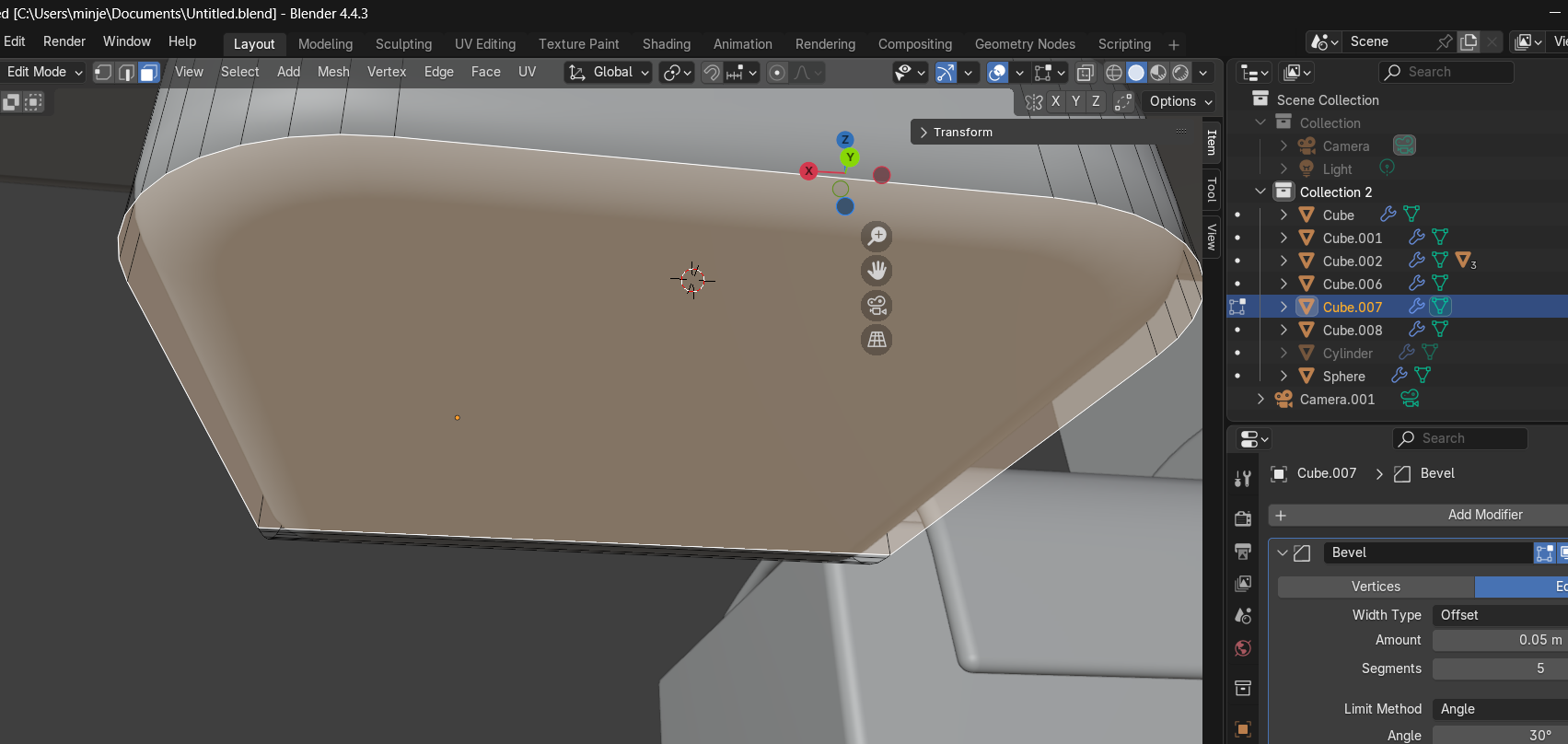
Task: Open the Edit Mode dropdown
Action: (43, 72)
